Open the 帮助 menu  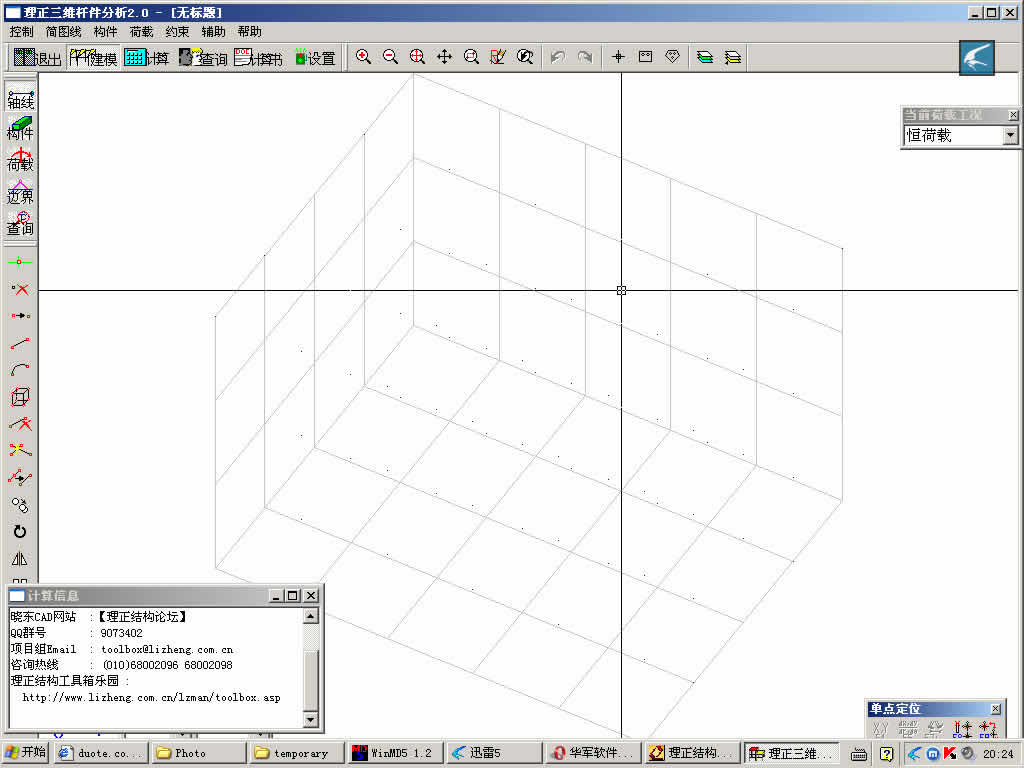249,31
